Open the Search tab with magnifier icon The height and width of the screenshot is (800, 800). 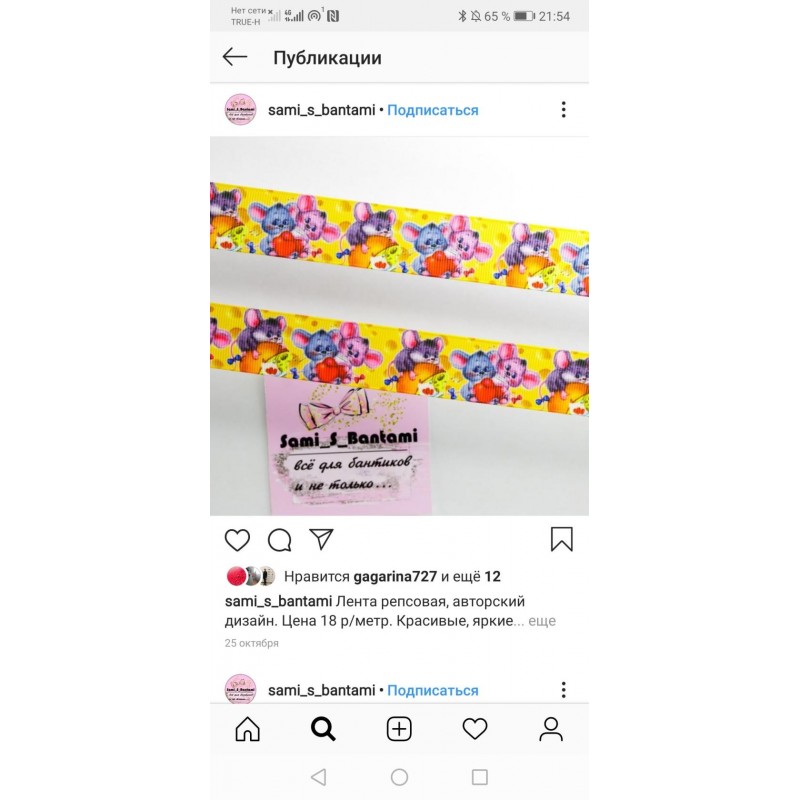click(323, 729)
